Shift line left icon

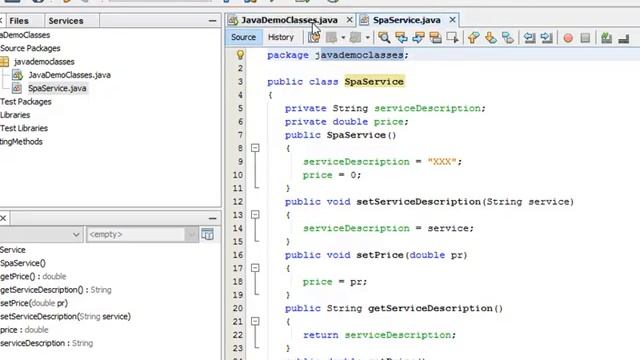[x=529, y=38]
